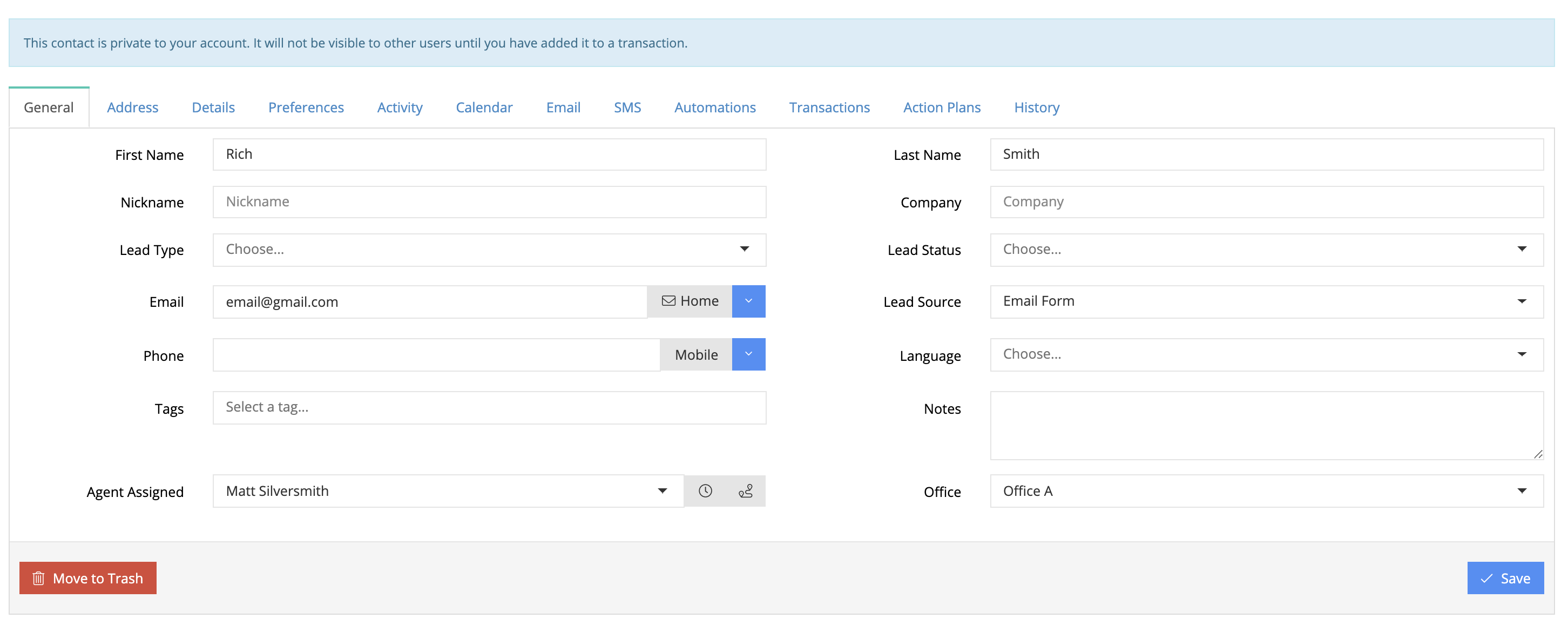Viewport: 1568px width, 632px height.
Task: Click the Select a tag field
Action: click(489, 407)
